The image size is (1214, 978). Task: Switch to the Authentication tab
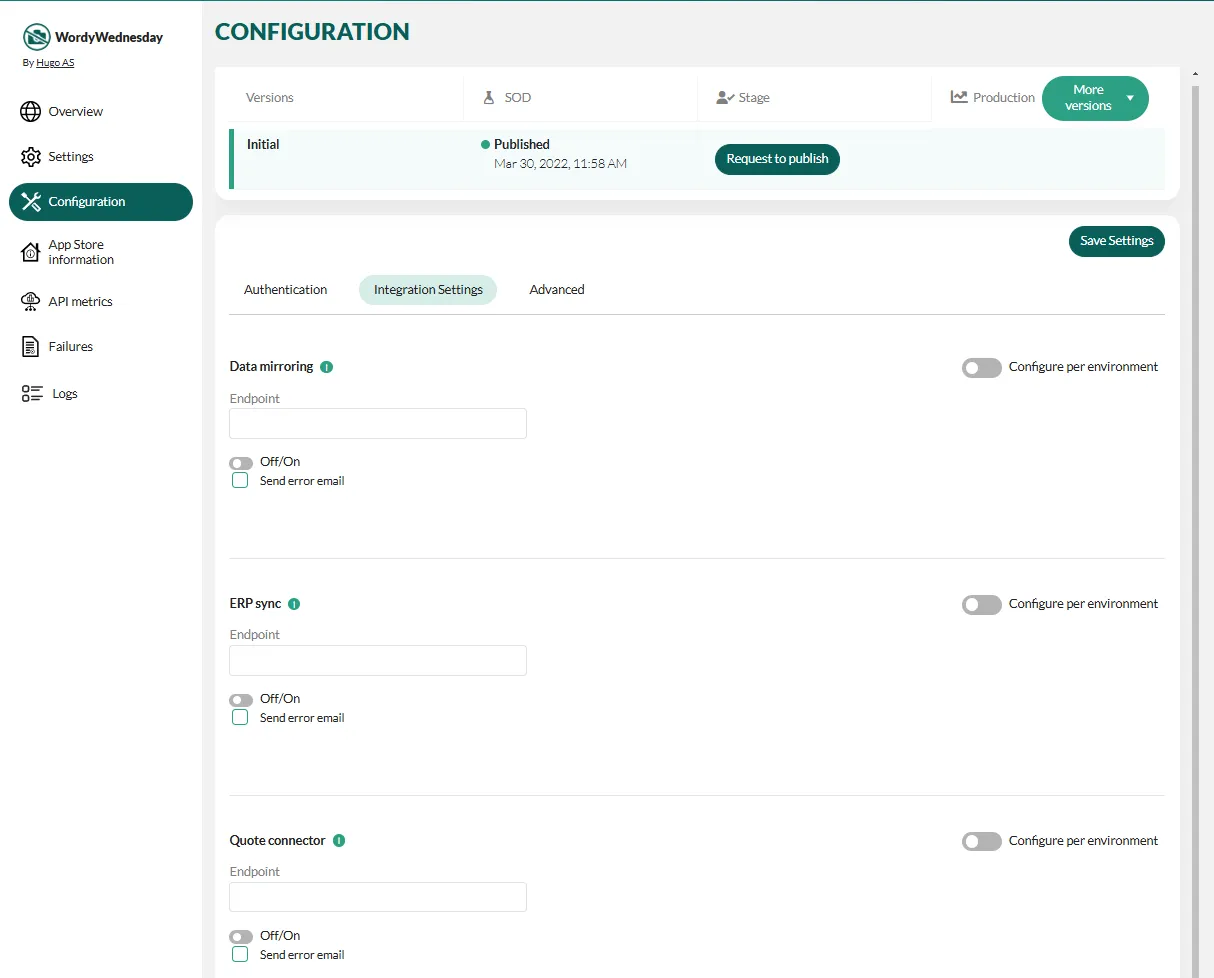(x=285, y=290)
